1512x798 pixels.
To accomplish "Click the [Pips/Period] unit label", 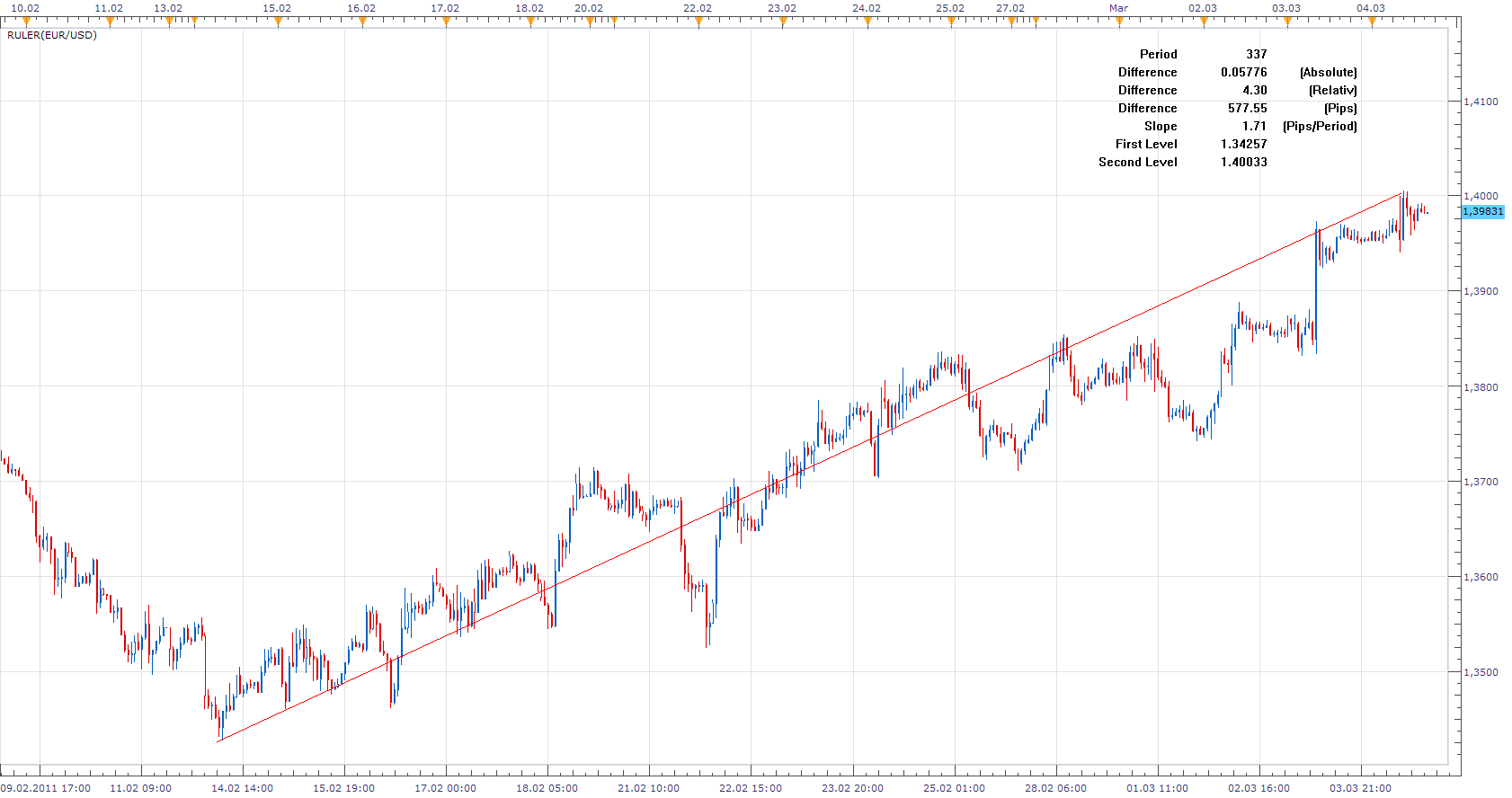I will [x=1320, y=126].
